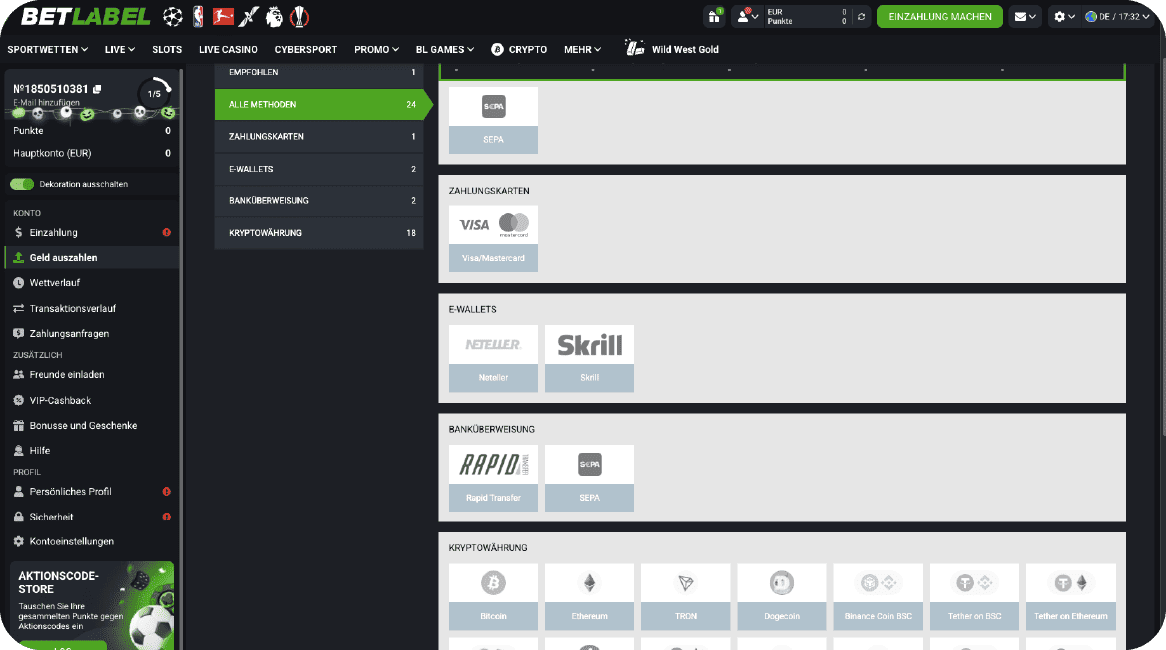The image size is (1166, 650).
Task: Expand the Mehr dropdown menu
Action: pyautogui.click(x=582, y=50)
